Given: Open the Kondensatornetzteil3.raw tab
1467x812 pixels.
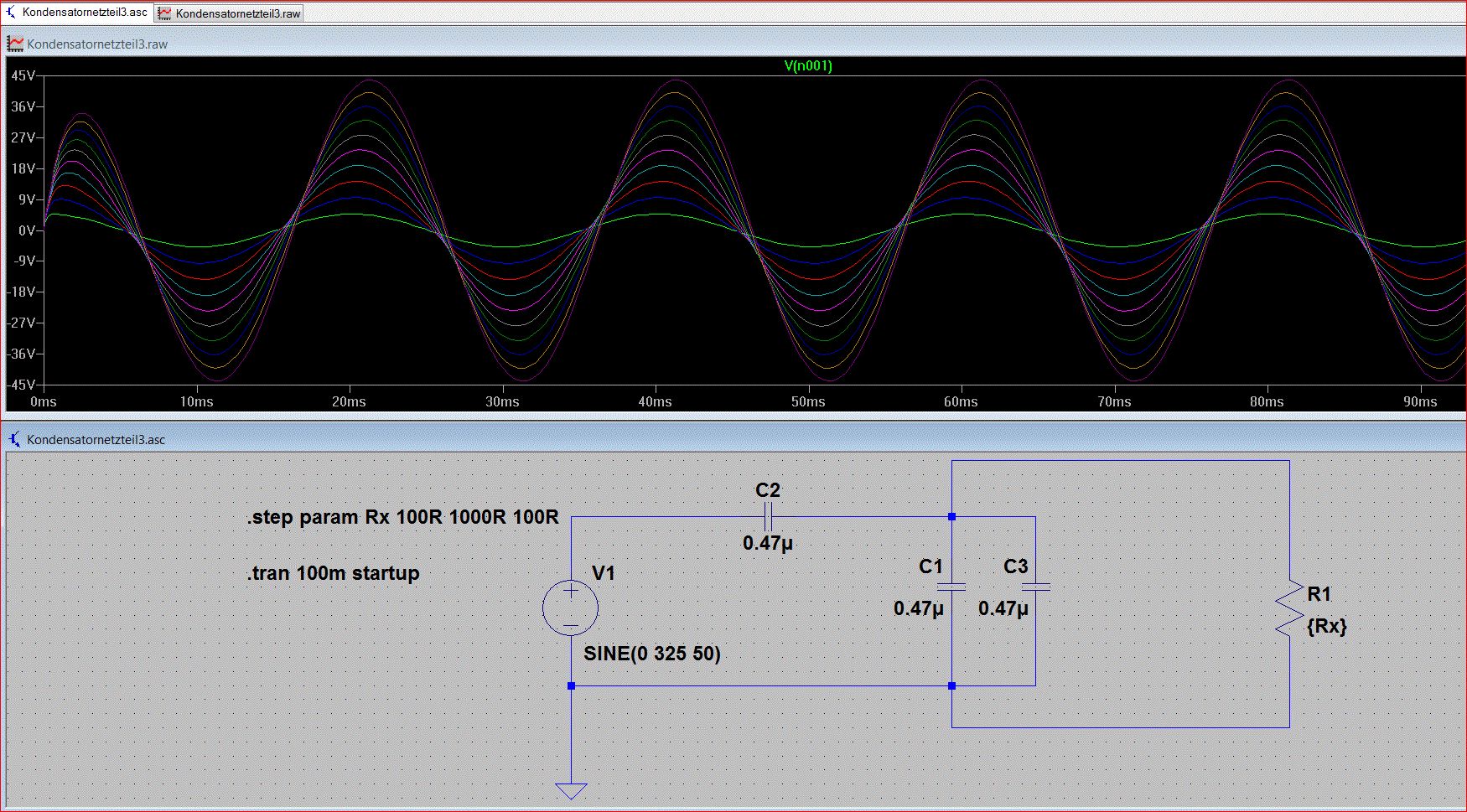Looking at the screenshot, I should (237, 13).
